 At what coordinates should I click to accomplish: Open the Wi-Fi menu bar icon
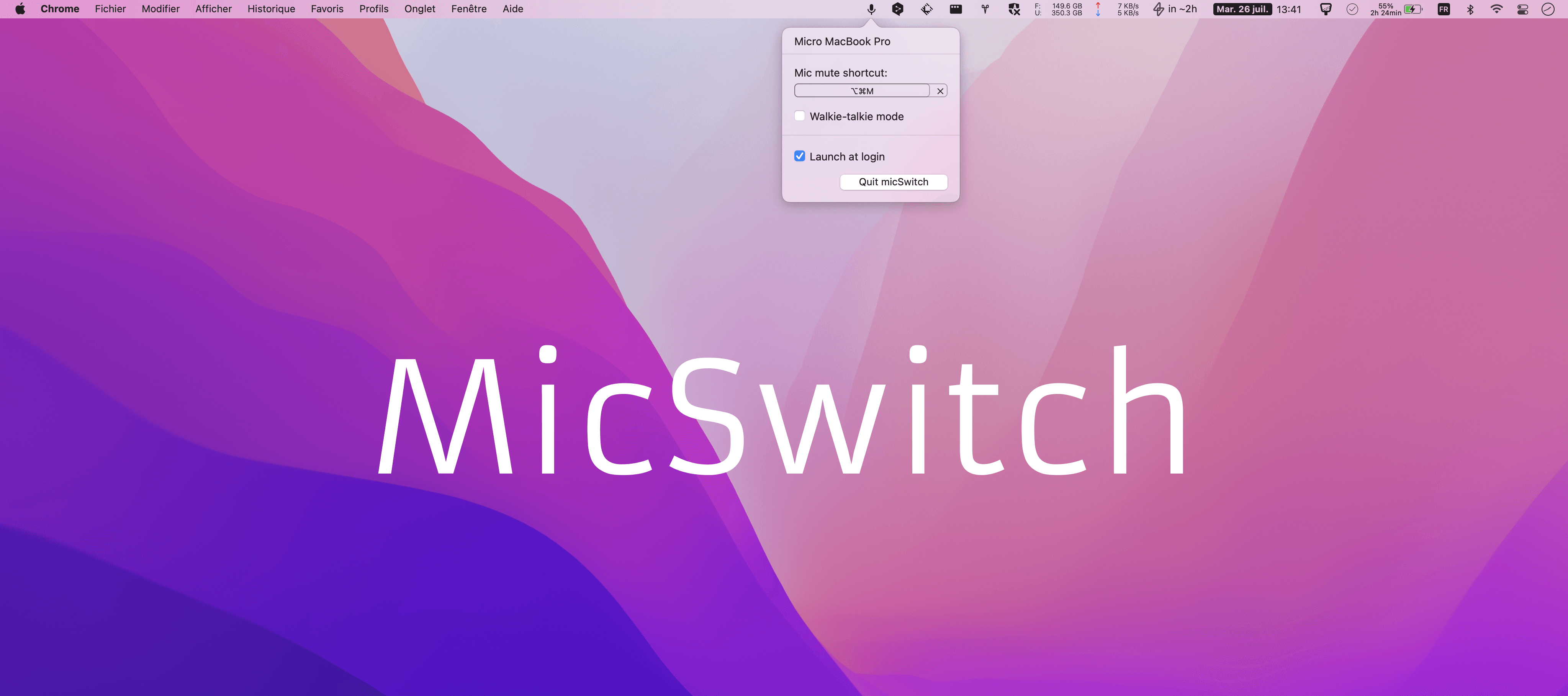pyautogui.click(x=1497, y=8)
